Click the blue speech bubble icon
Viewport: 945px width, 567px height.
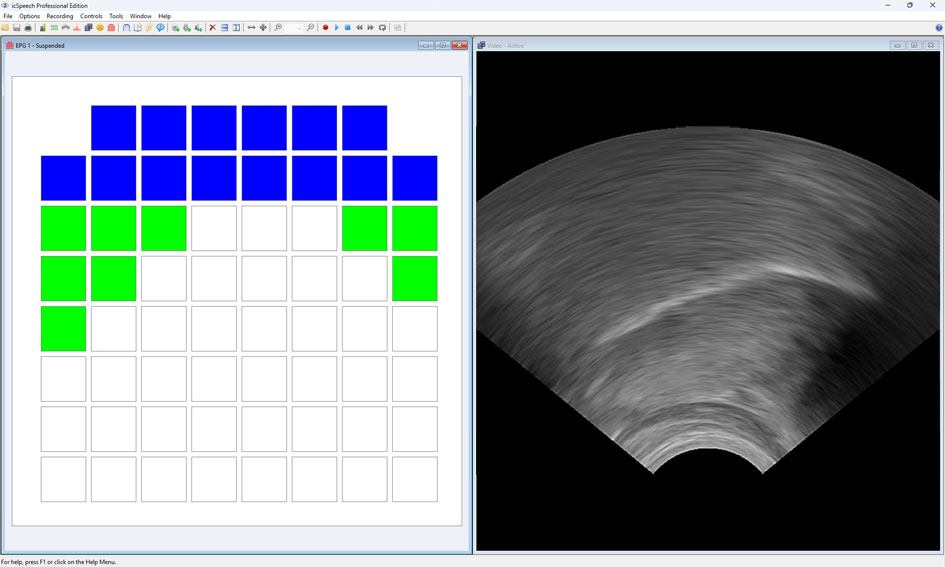(x=160, y=28)
